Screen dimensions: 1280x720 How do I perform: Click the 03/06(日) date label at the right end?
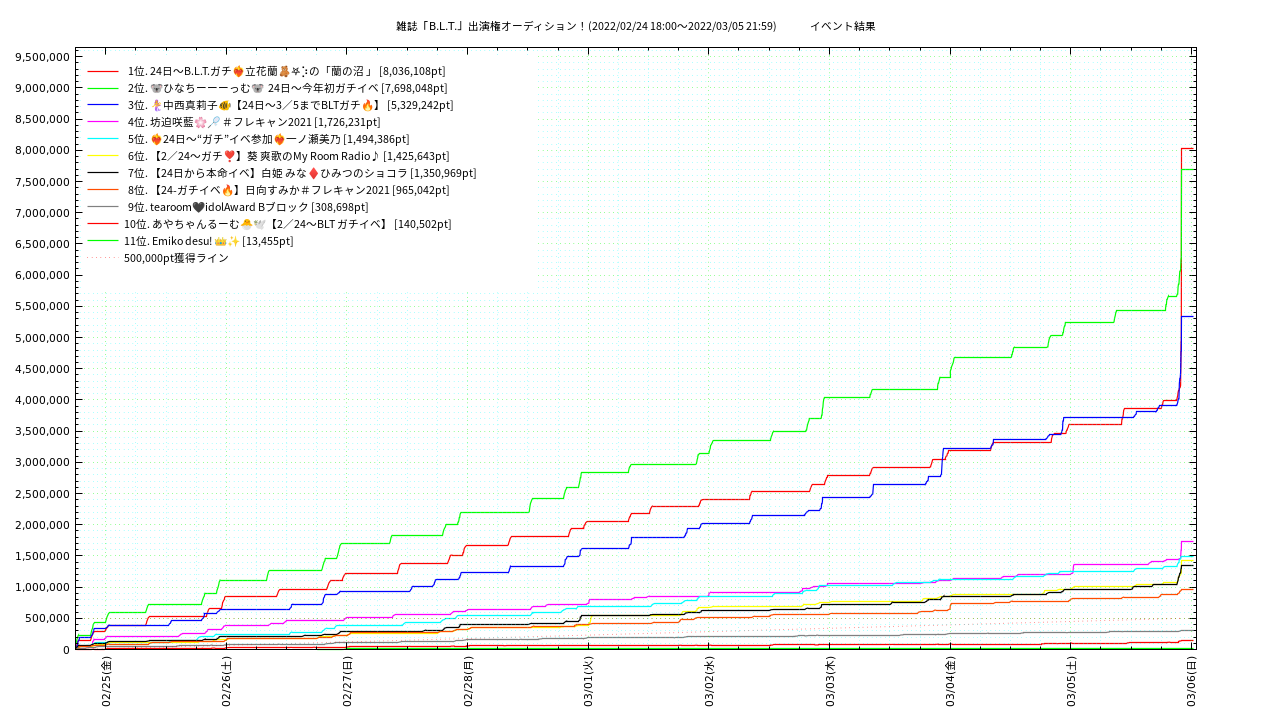click(x=1191, y=682)
